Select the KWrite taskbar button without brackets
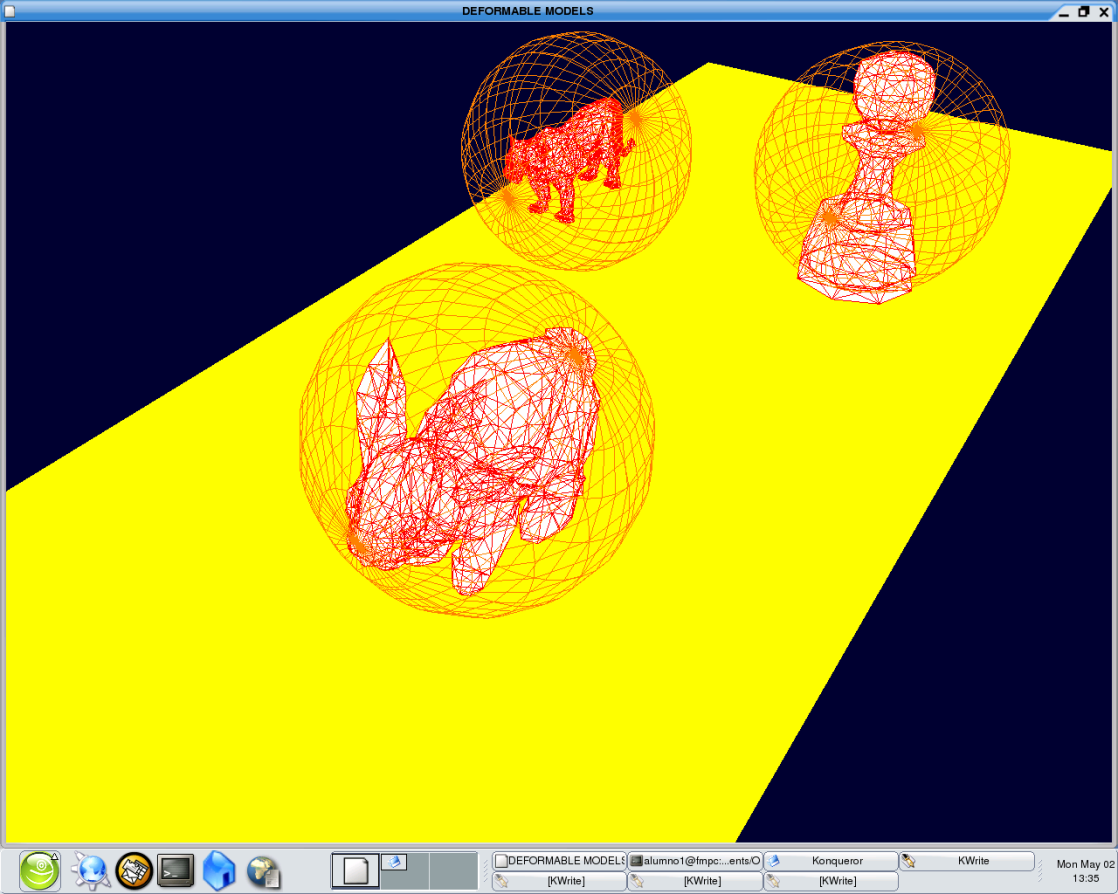1118x894 pixels. coord(966,861)
